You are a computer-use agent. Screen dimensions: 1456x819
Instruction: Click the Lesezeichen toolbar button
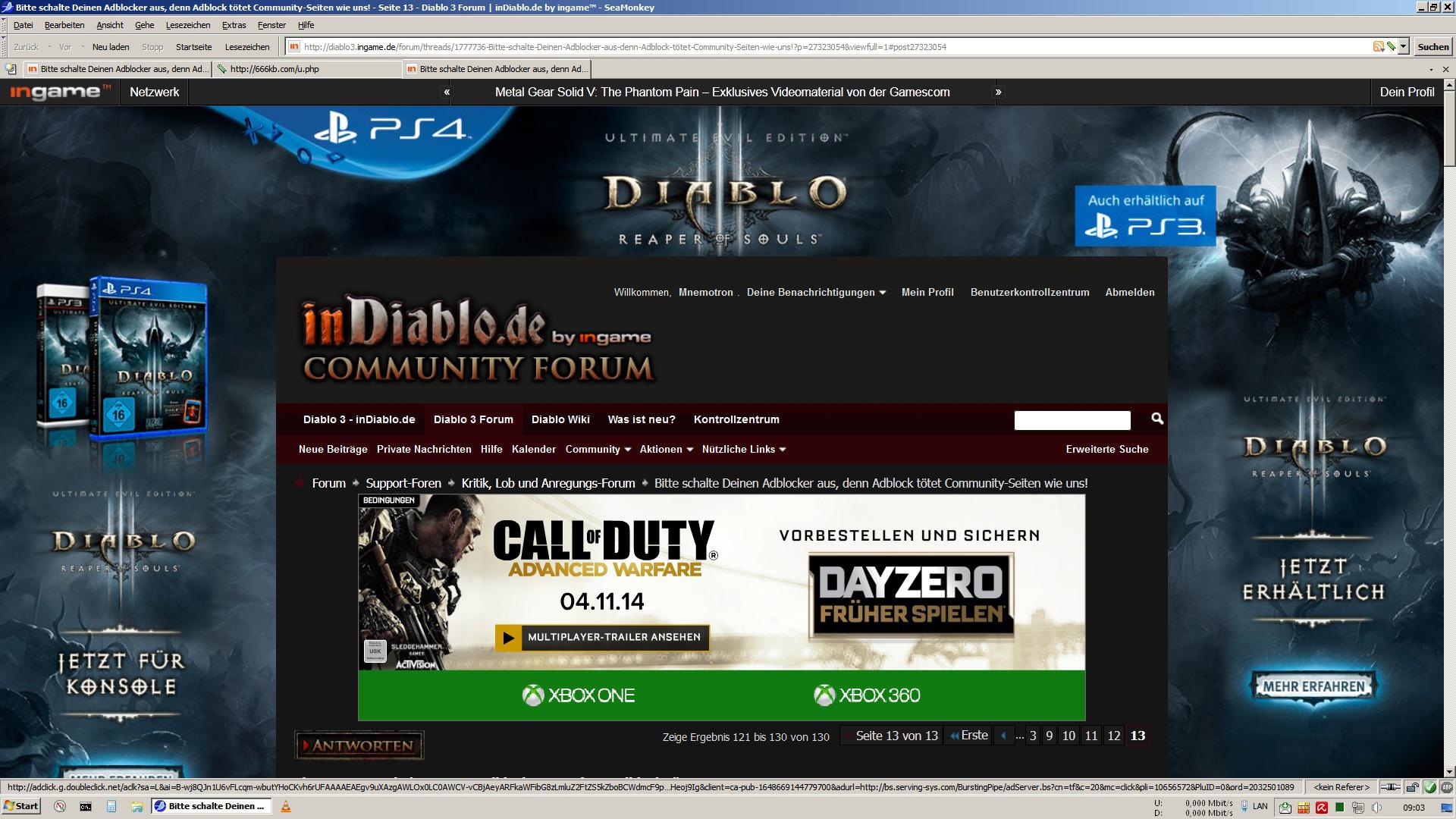click(247, 47)
